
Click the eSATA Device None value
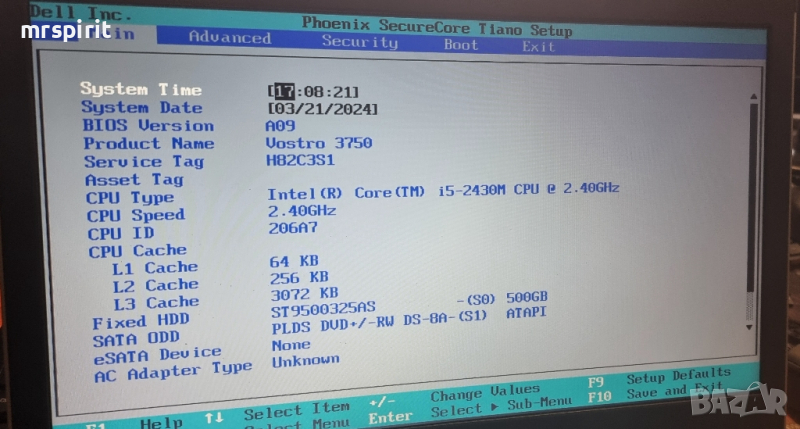click(291, 343)
